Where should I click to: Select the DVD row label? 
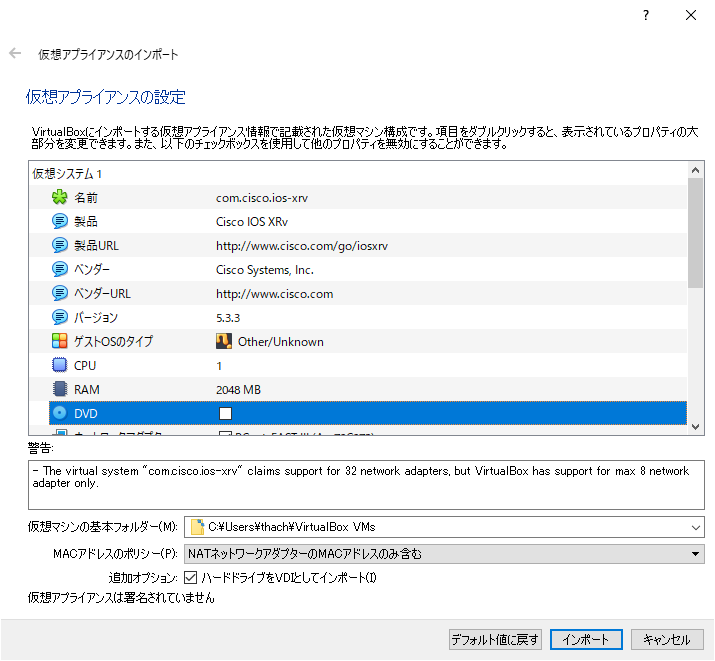click(x=86, y=413)
